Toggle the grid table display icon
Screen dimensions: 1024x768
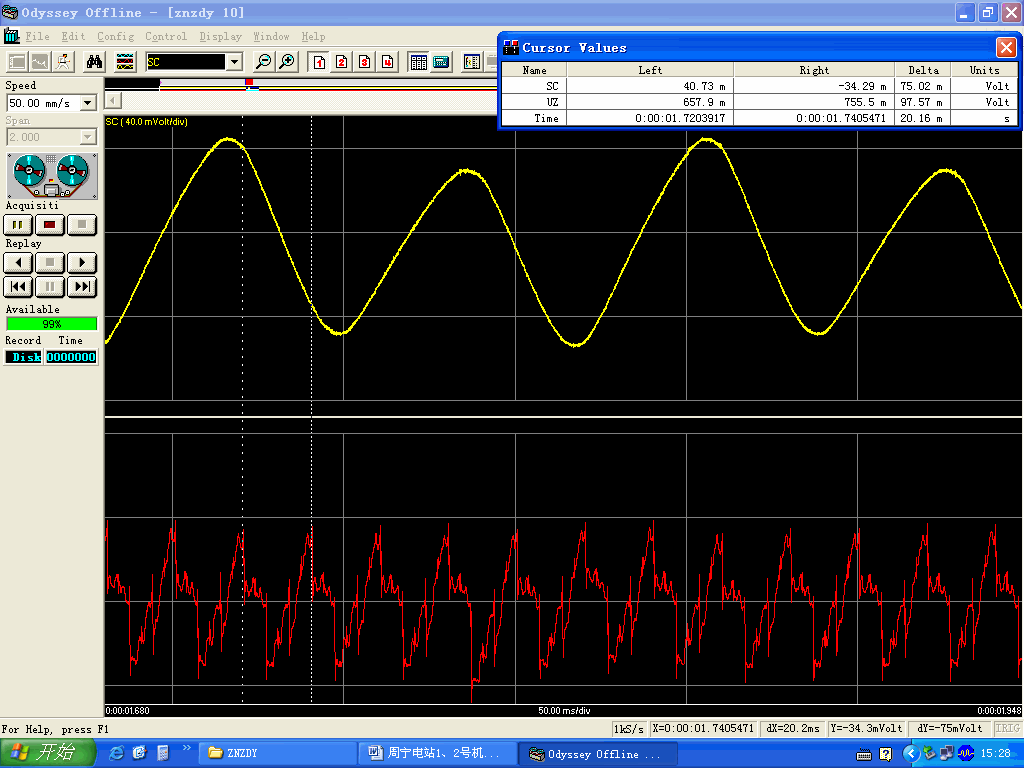click(418, 62)
